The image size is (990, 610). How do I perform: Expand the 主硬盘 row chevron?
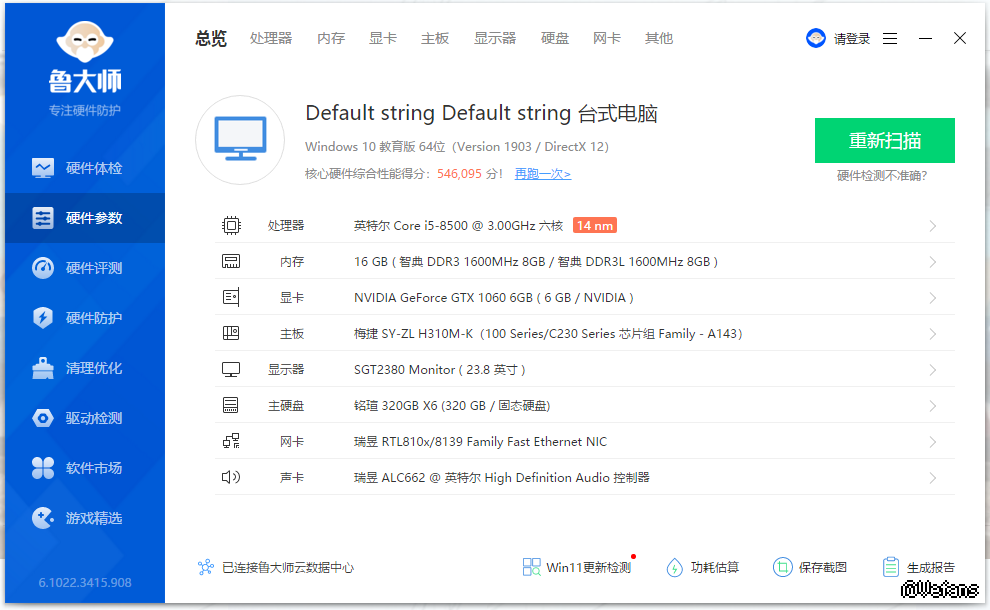pyautogui.click(x=932, y=406)
